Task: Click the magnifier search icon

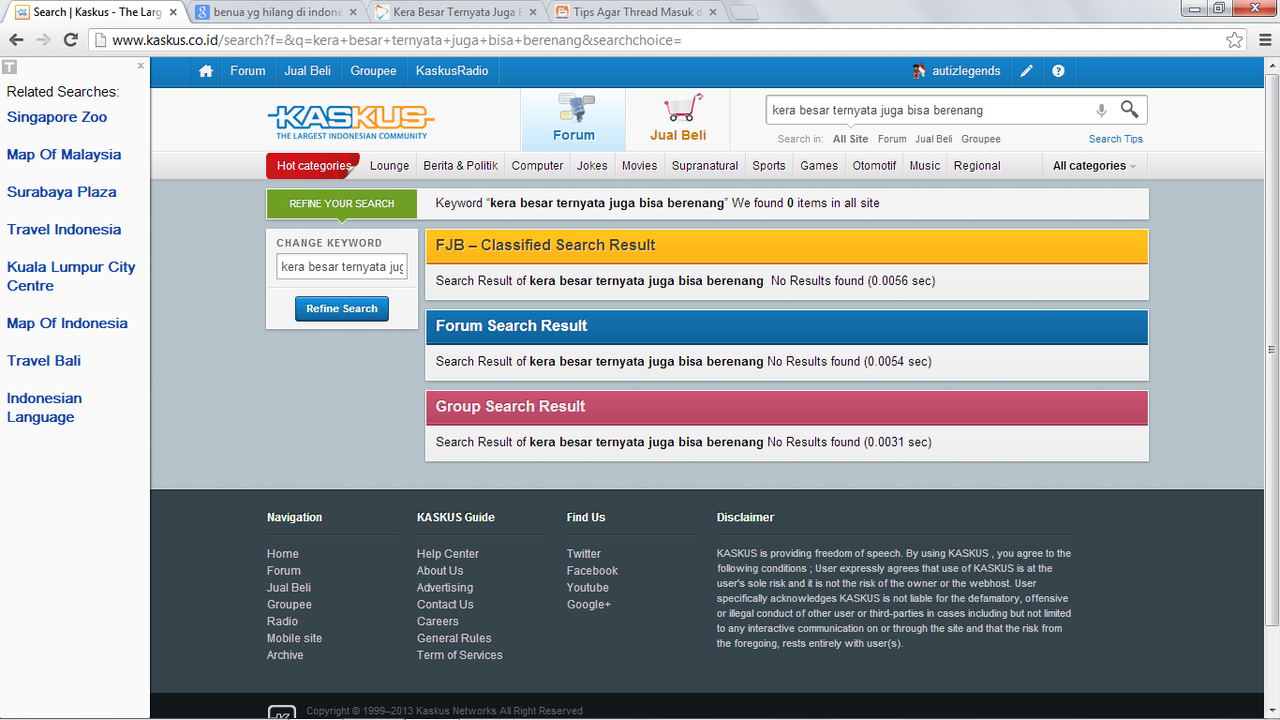Action: tap(1129, 109)
